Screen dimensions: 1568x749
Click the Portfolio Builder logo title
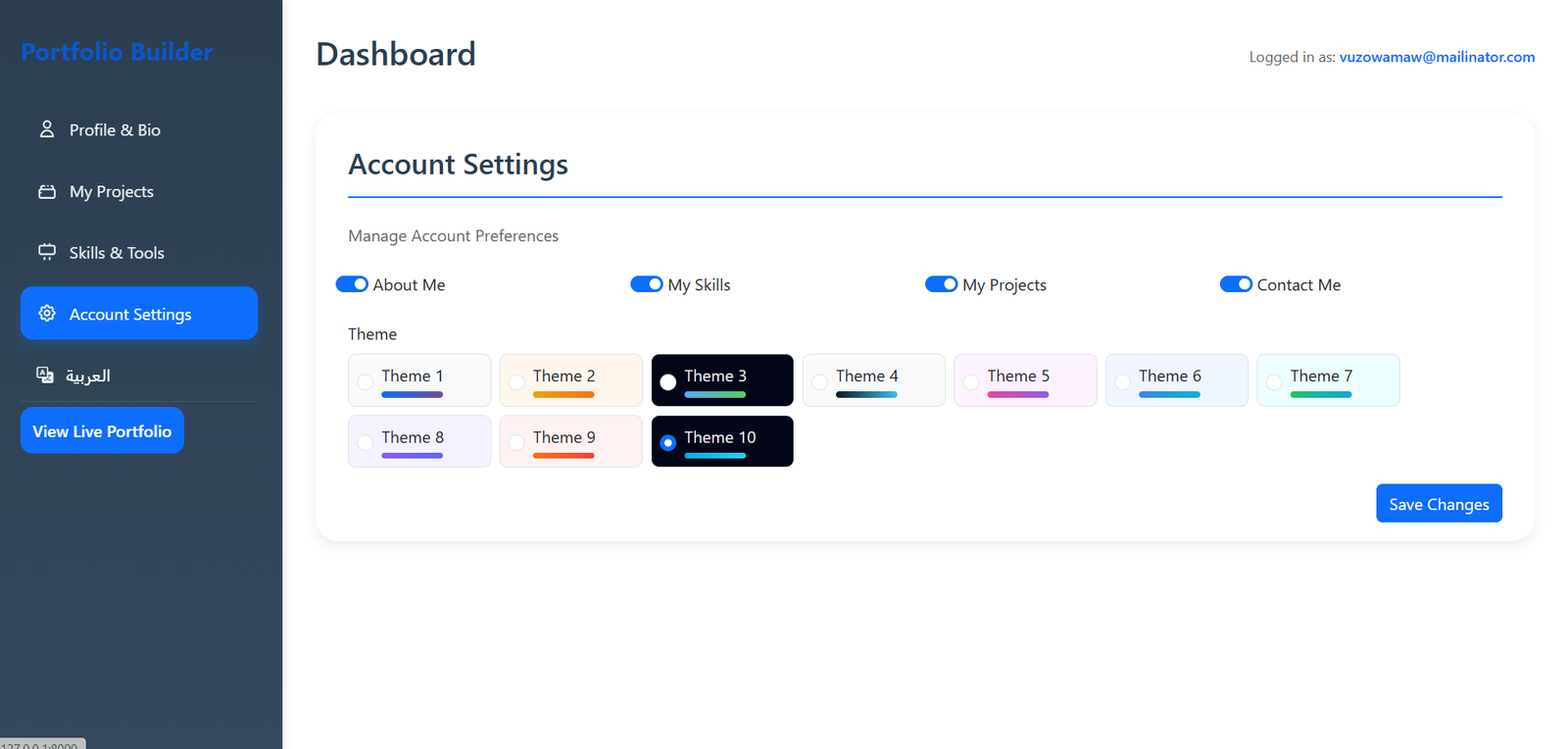(x=117, y=52)
